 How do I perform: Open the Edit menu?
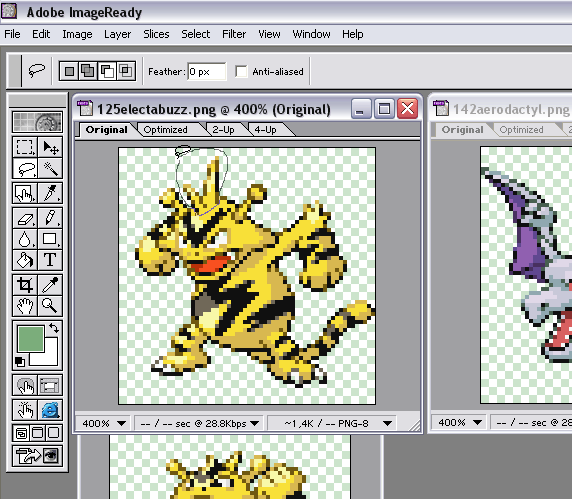tap(41, 34)
